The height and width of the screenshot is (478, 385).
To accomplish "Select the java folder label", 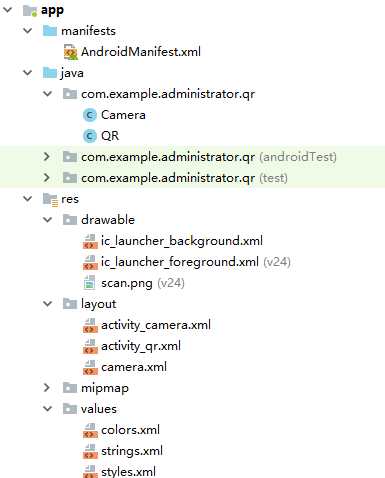I will click(x=72, y=73).
